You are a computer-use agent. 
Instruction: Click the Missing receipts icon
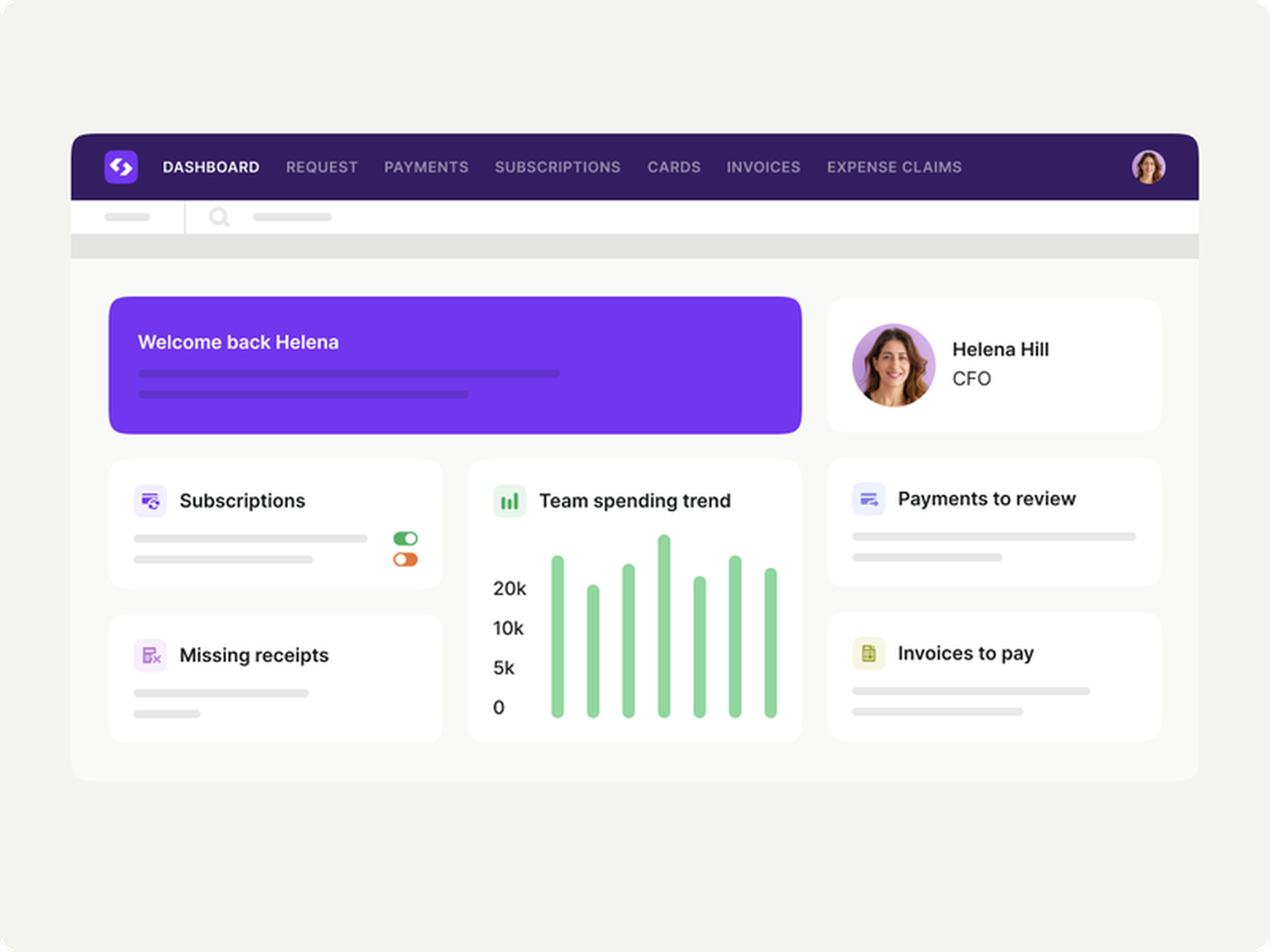point(150,656)
